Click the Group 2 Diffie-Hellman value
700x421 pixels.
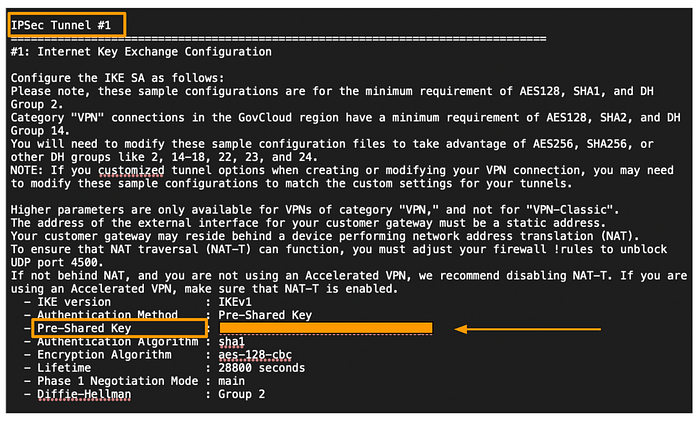pyautogui.click(x=242, y=394)
